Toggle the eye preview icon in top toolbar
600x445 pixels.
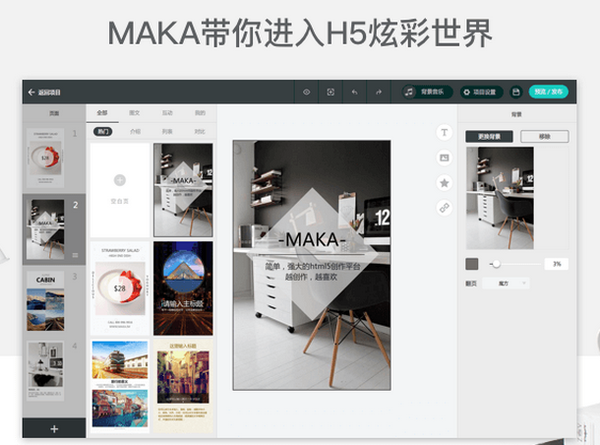coord(307,92)
